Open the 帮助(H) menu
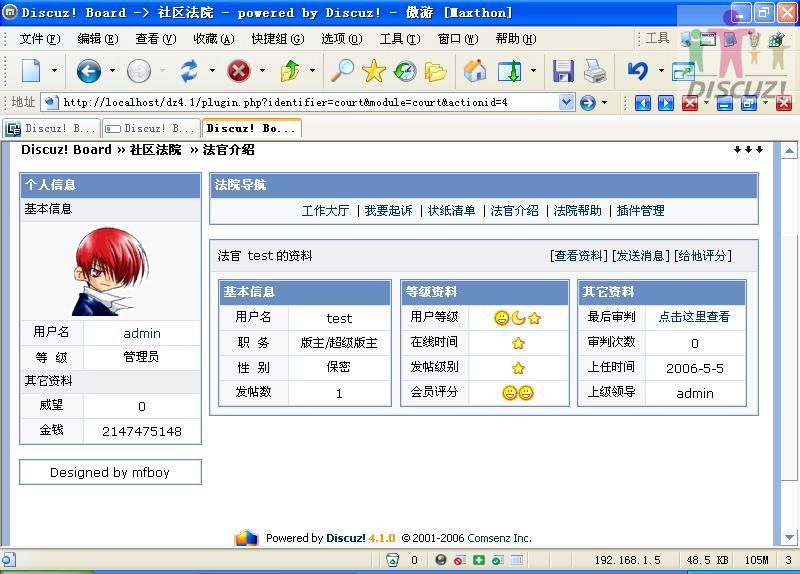 tap(516, 39)
